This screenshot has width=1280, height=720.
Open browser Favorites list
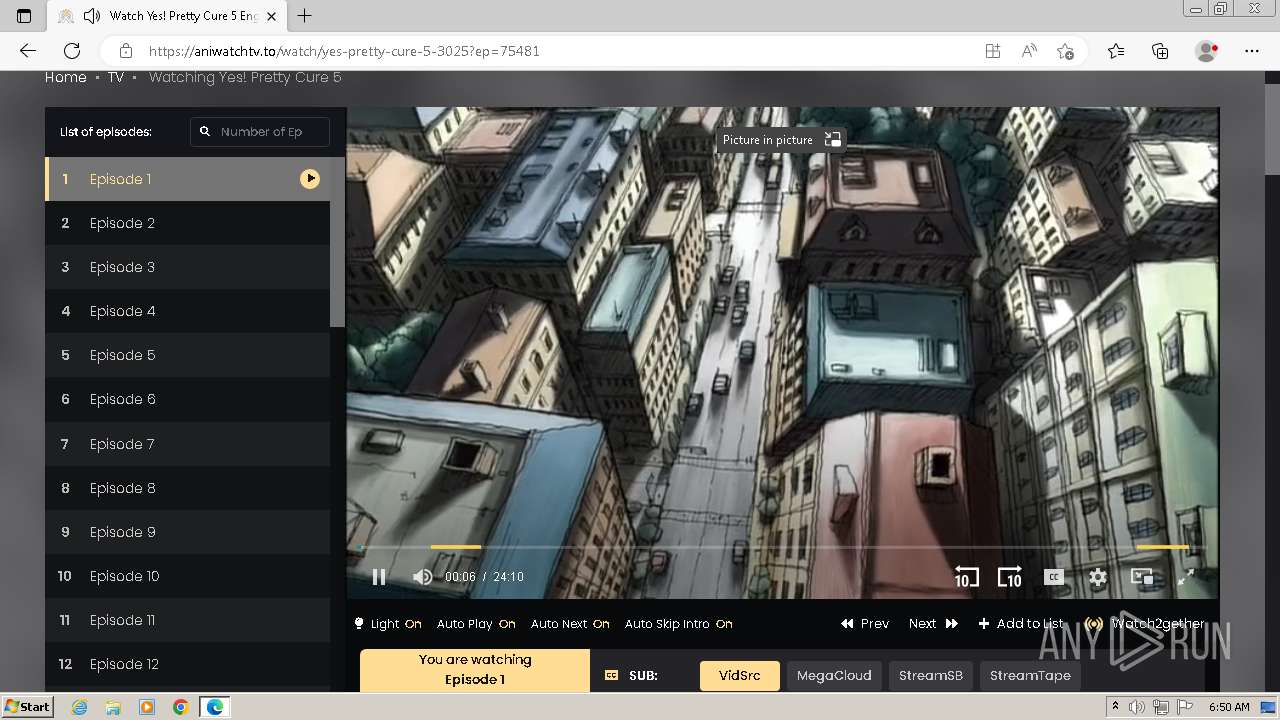pyautogui.click(x=1116, y=51)
